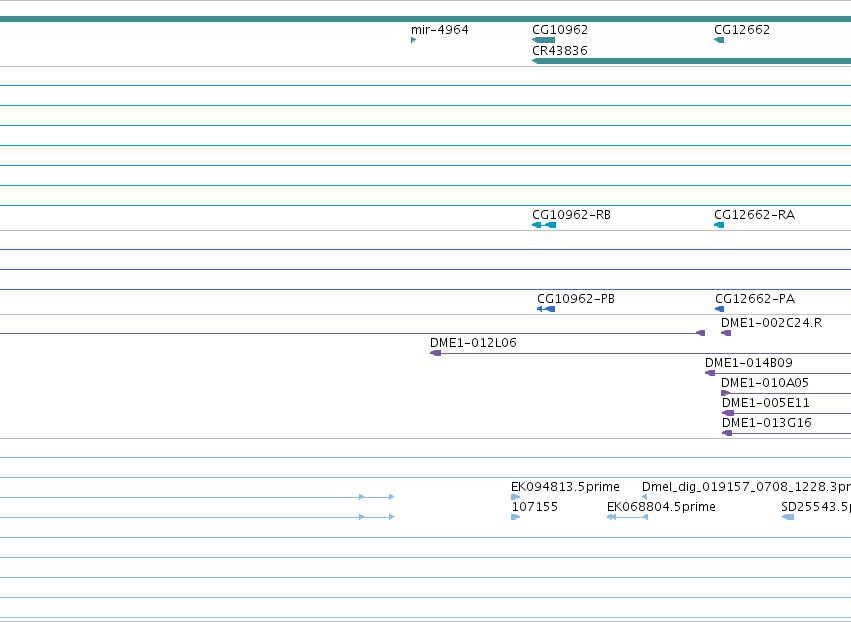Select the CG10962 gene feature glyph

pos(543,40)
